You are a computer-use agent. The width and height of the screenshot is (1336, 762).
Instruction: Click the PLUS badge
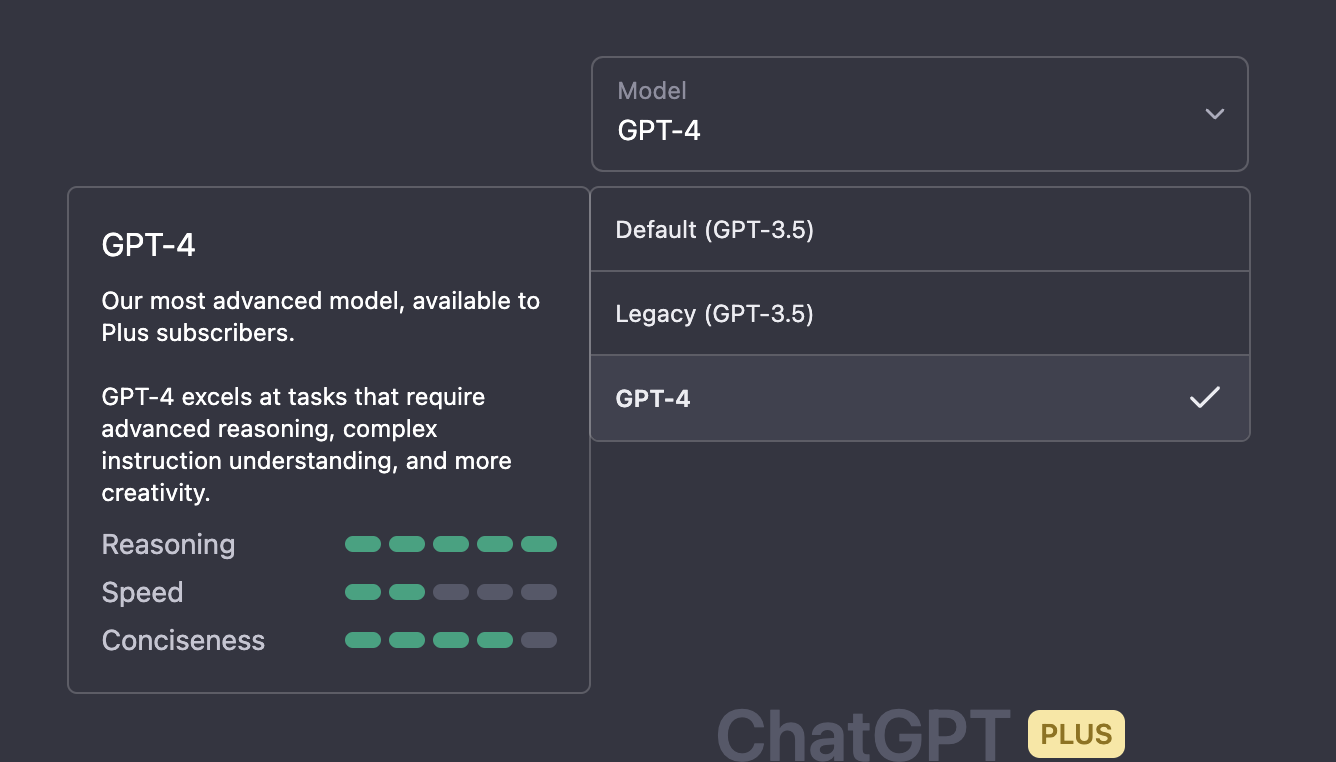click(x=1076, y=734)
